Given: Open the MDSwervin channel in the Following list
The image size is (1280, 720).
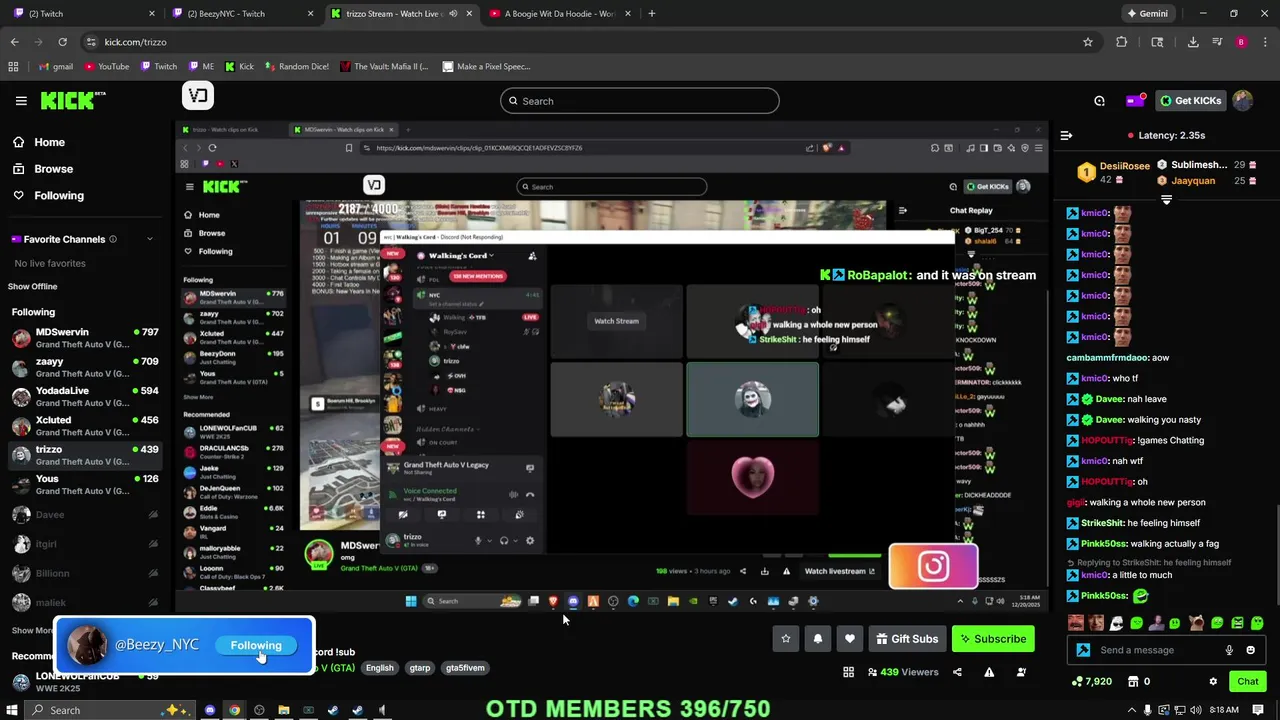Looking at the screenshot, I should point(86,338).
